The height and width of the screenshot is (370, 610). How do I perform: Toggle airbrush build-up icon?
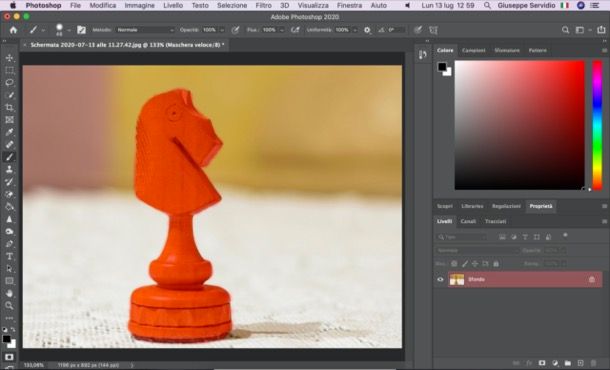pos(295,30)
